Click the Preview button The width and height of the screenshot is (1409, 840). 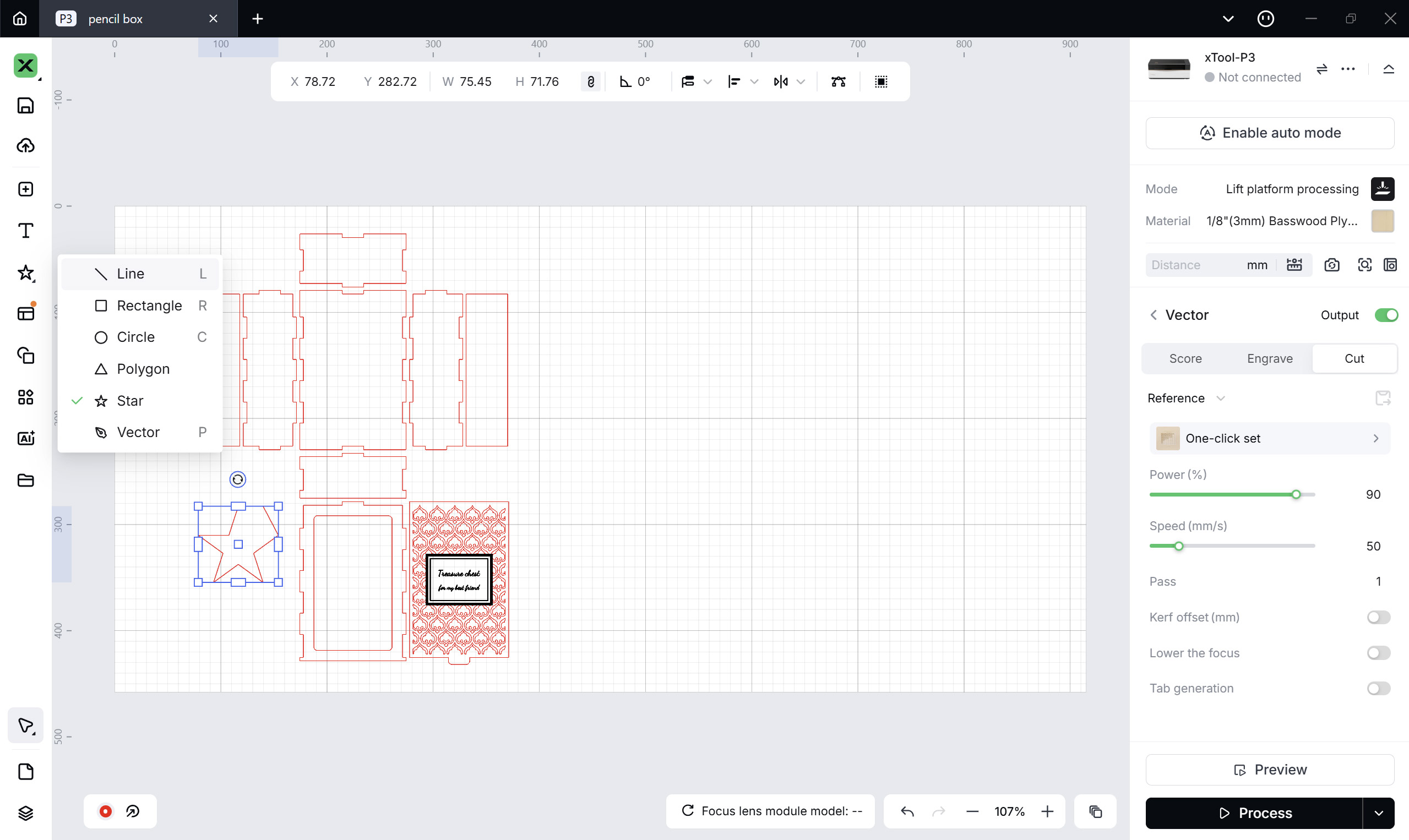click(x=1269, y=769)
